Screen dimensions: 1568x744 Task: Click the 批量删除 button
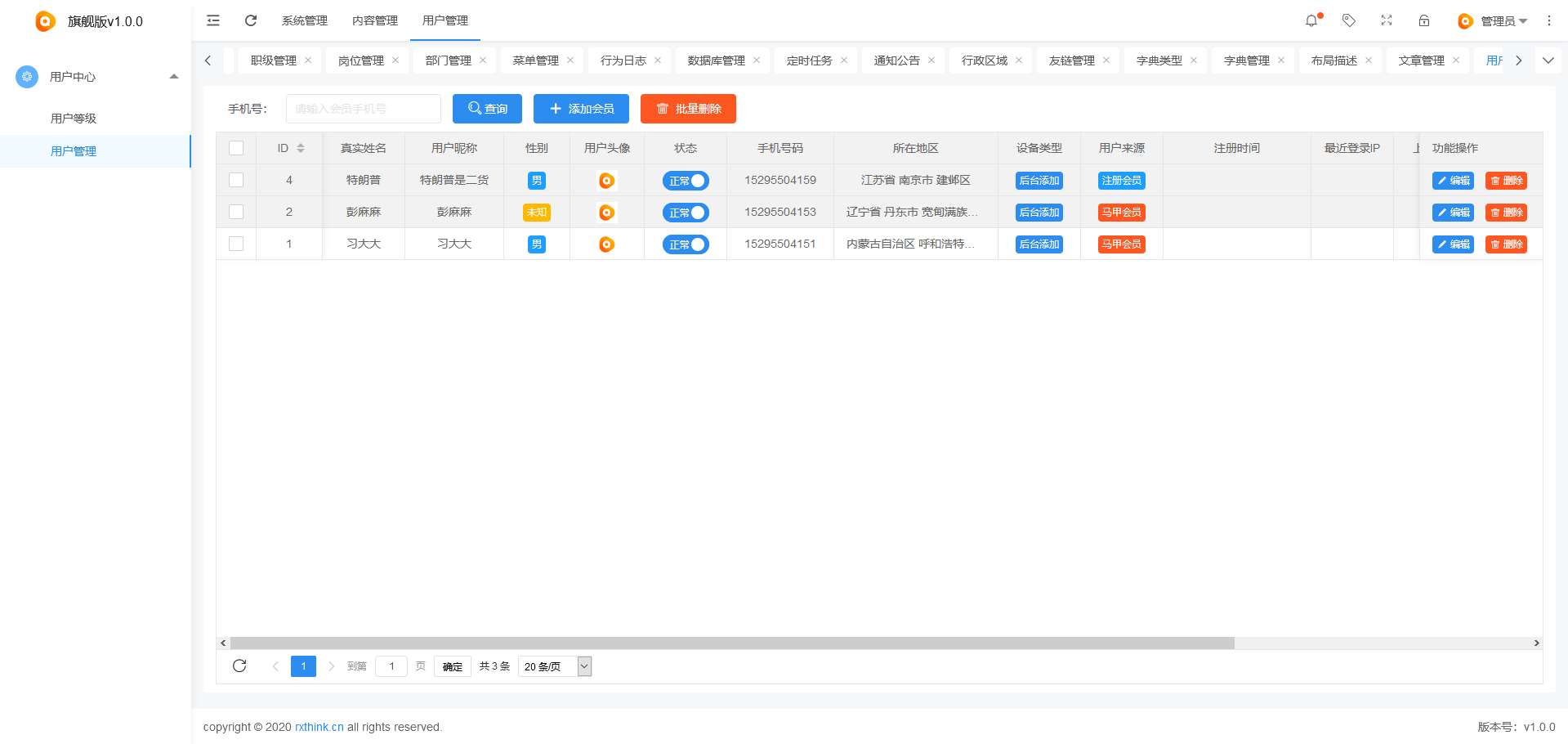(688, 109)
